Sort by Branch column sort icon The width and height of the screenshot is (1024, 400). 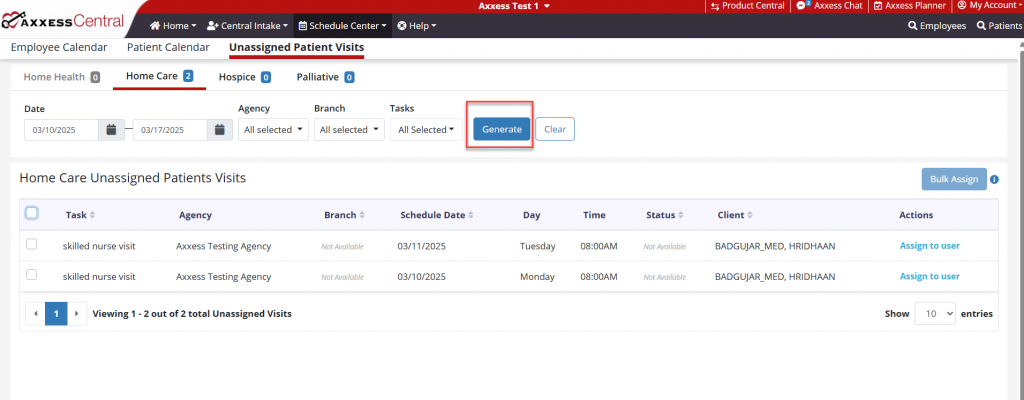(362, 215)
